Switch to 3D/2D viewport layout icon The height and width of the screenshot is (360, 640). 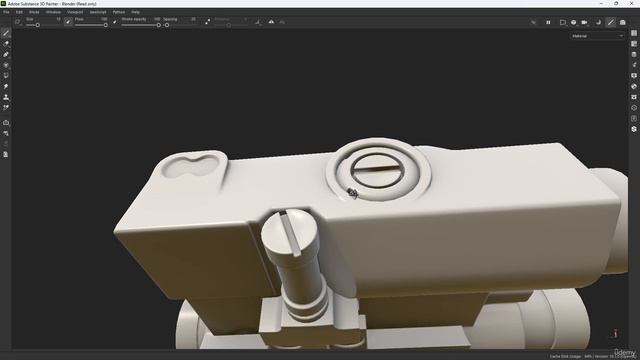(x=562, y=22)
